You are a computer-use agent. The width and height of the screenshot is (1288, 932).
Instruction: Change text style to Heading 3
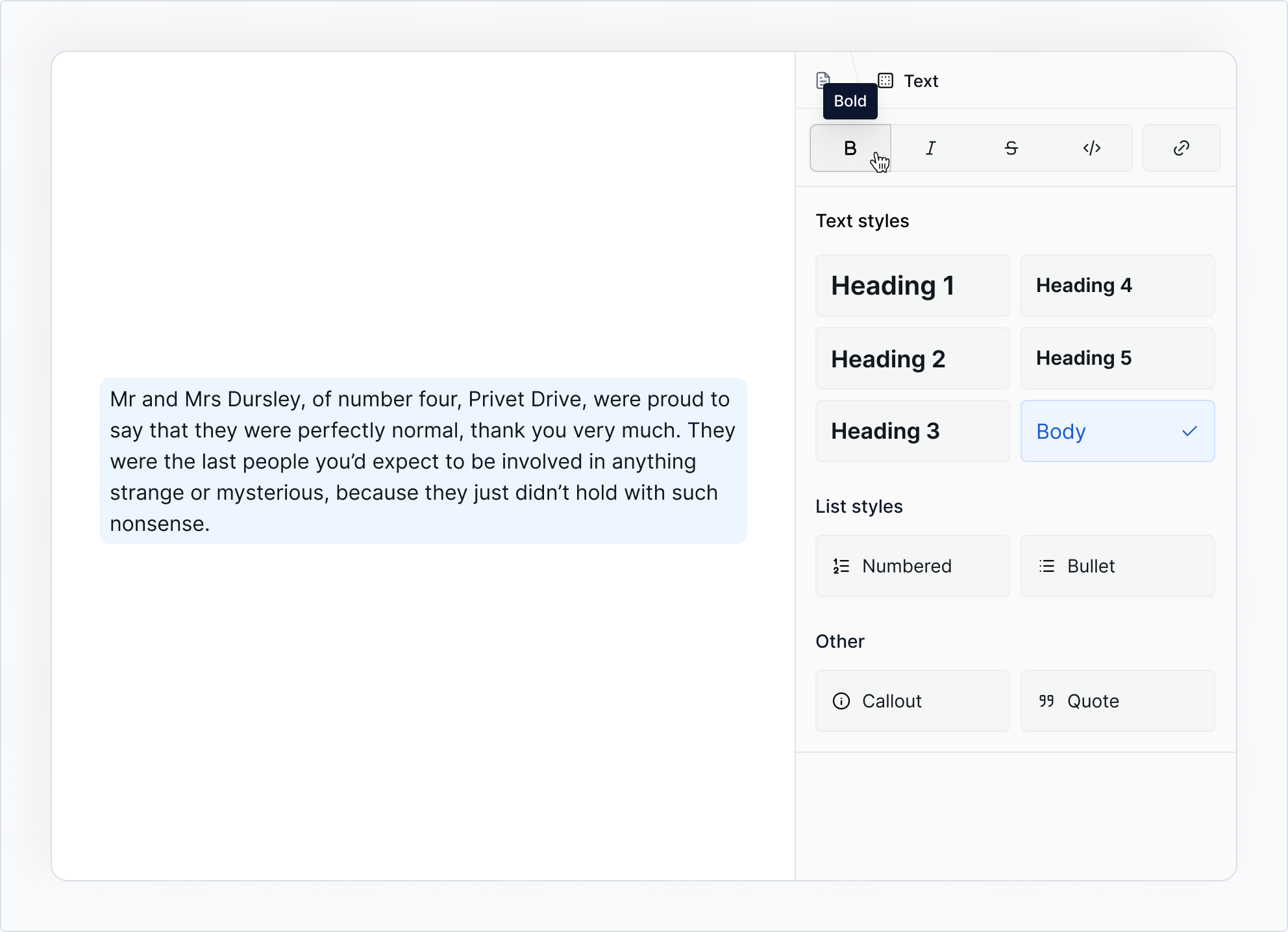point(912,431)
